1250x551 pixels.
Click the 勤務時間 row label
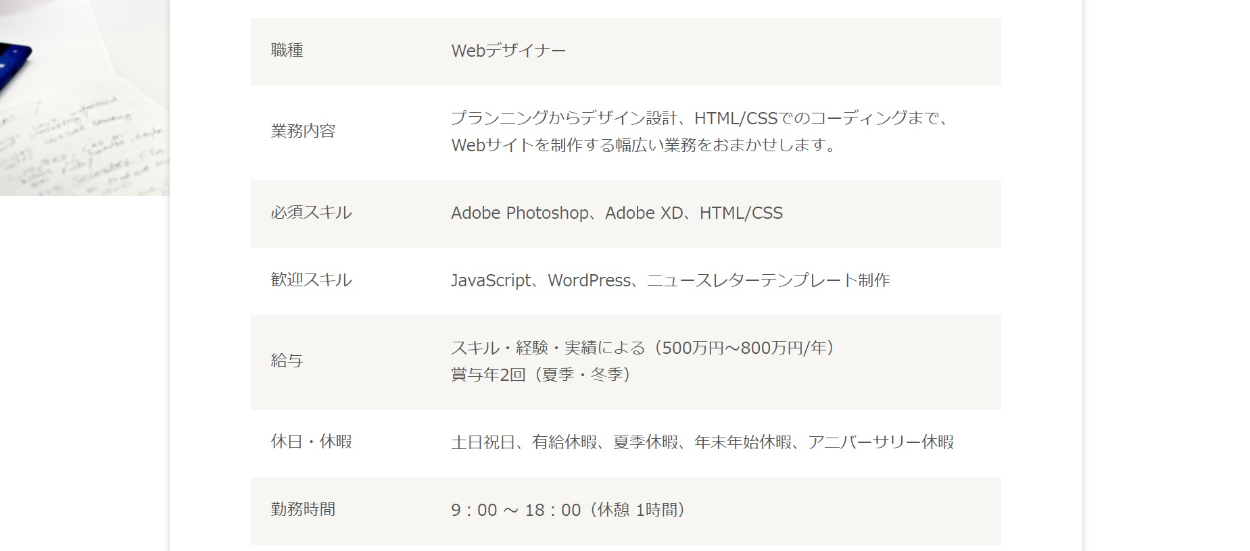[303, 510]
